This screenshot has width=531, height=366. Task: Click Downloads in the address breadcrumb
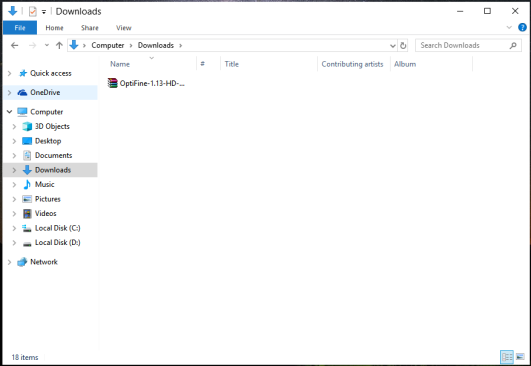[156, 45]
